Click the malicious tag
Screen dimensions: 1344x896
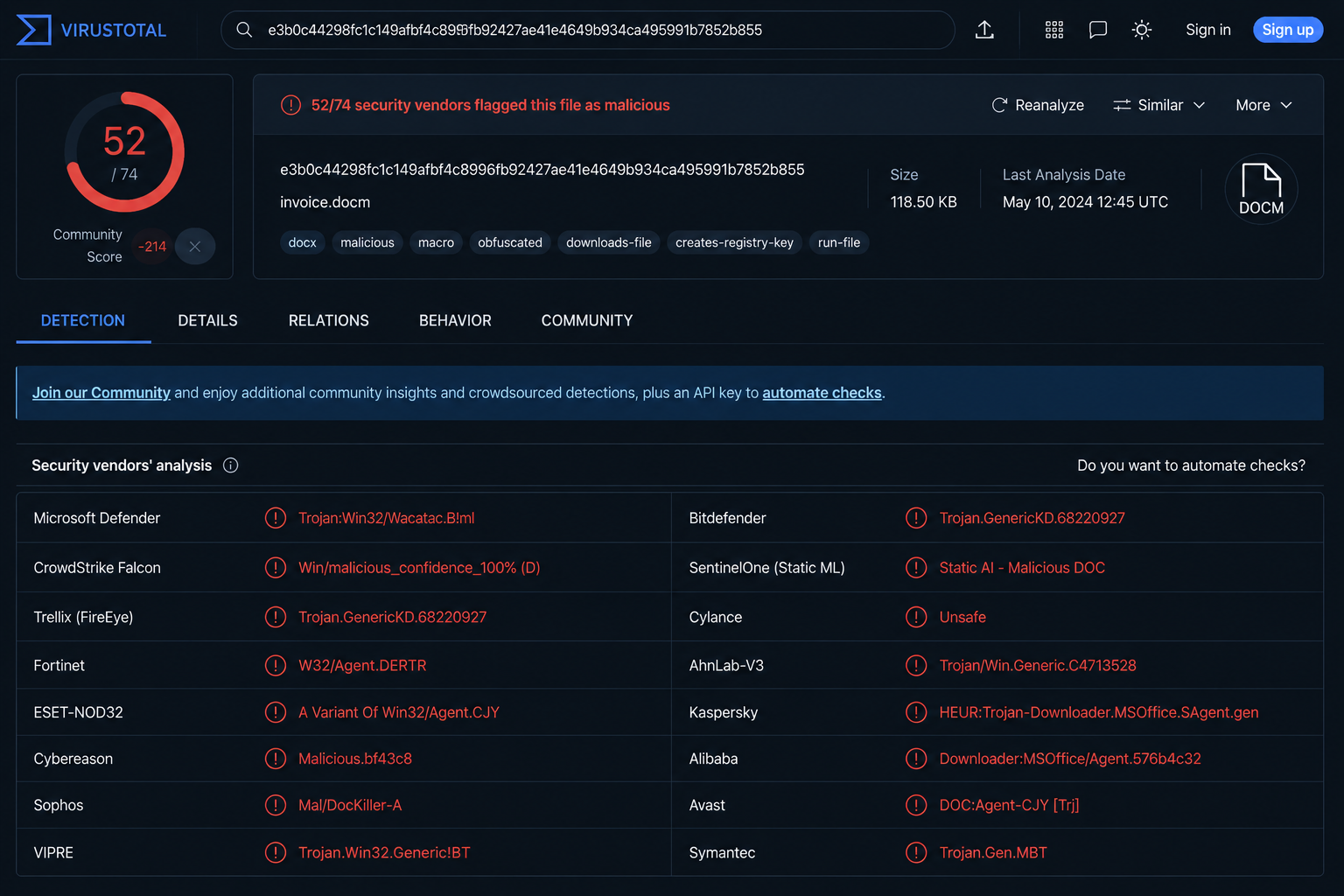[x=367, y=242]
